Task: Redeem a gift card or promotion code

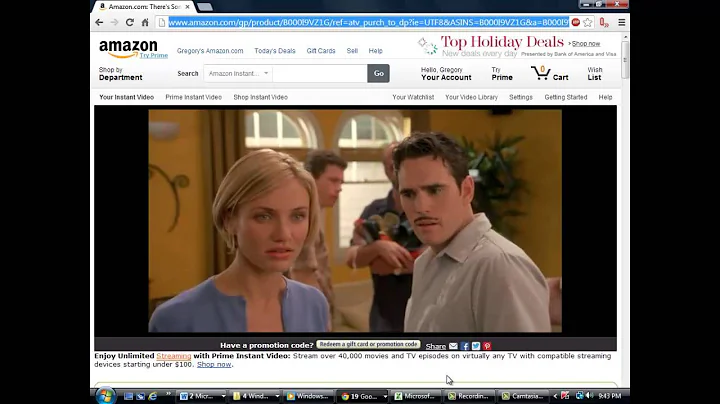Action: (368, 344)
